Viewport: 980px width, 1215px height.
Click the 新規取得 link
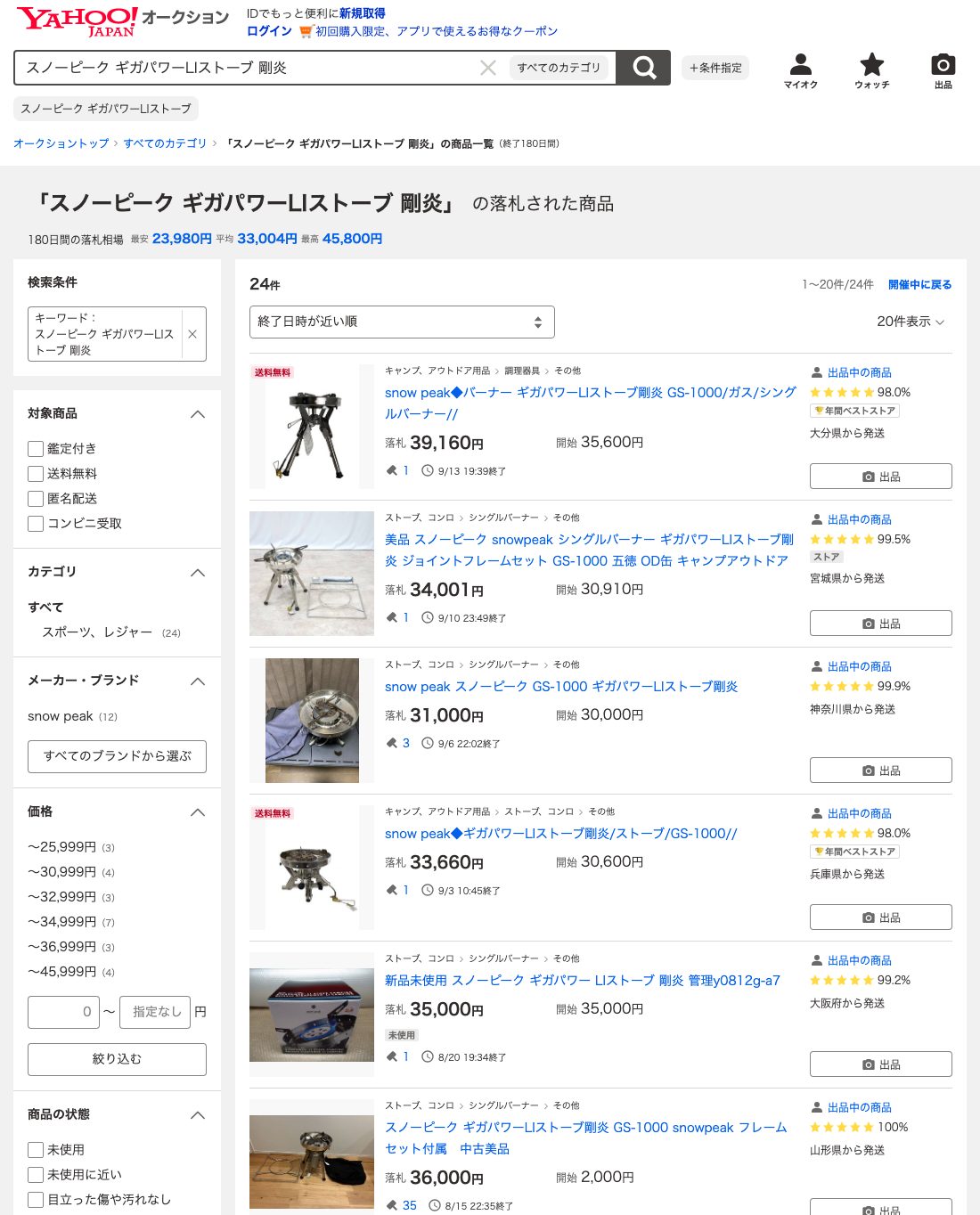363,13
